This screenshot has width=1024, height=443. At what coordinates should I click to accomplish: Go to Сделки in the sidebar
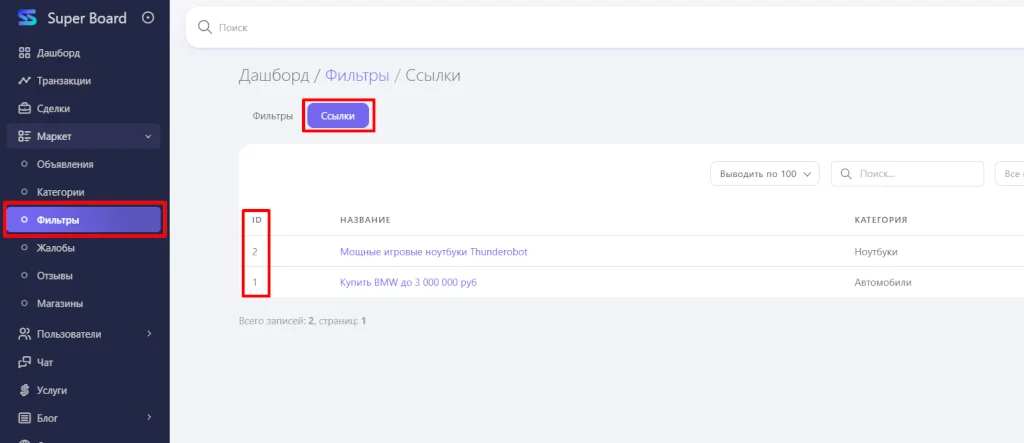(53, 108)
